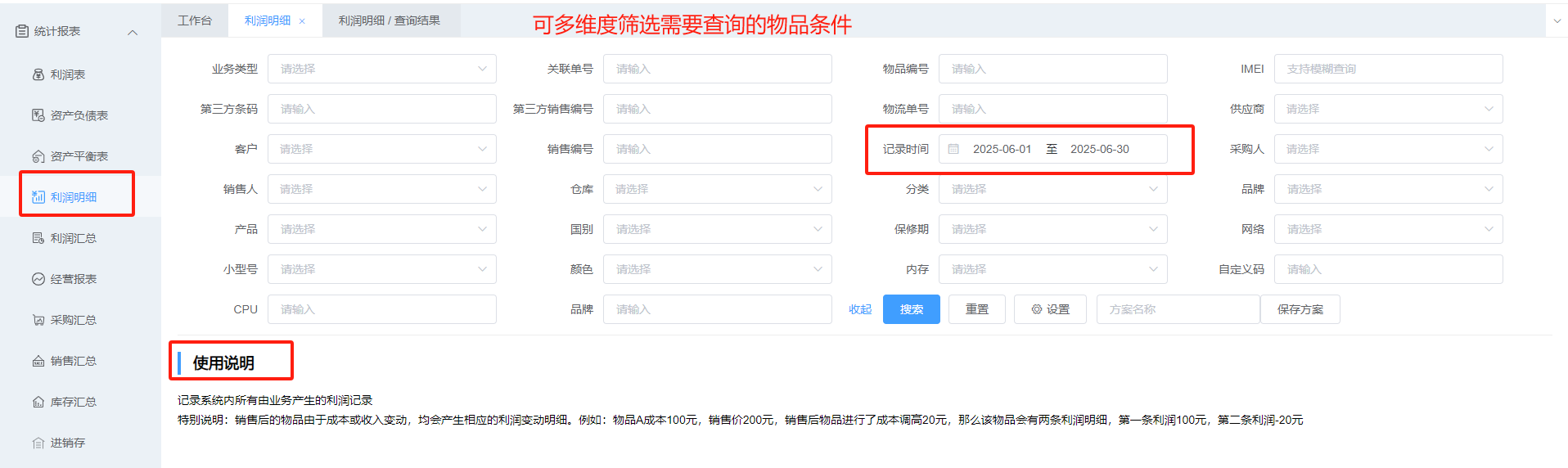Open the 网络 dropdown
The width and height of the screenshot is (1568, 468).
[x=1389, y=229]
